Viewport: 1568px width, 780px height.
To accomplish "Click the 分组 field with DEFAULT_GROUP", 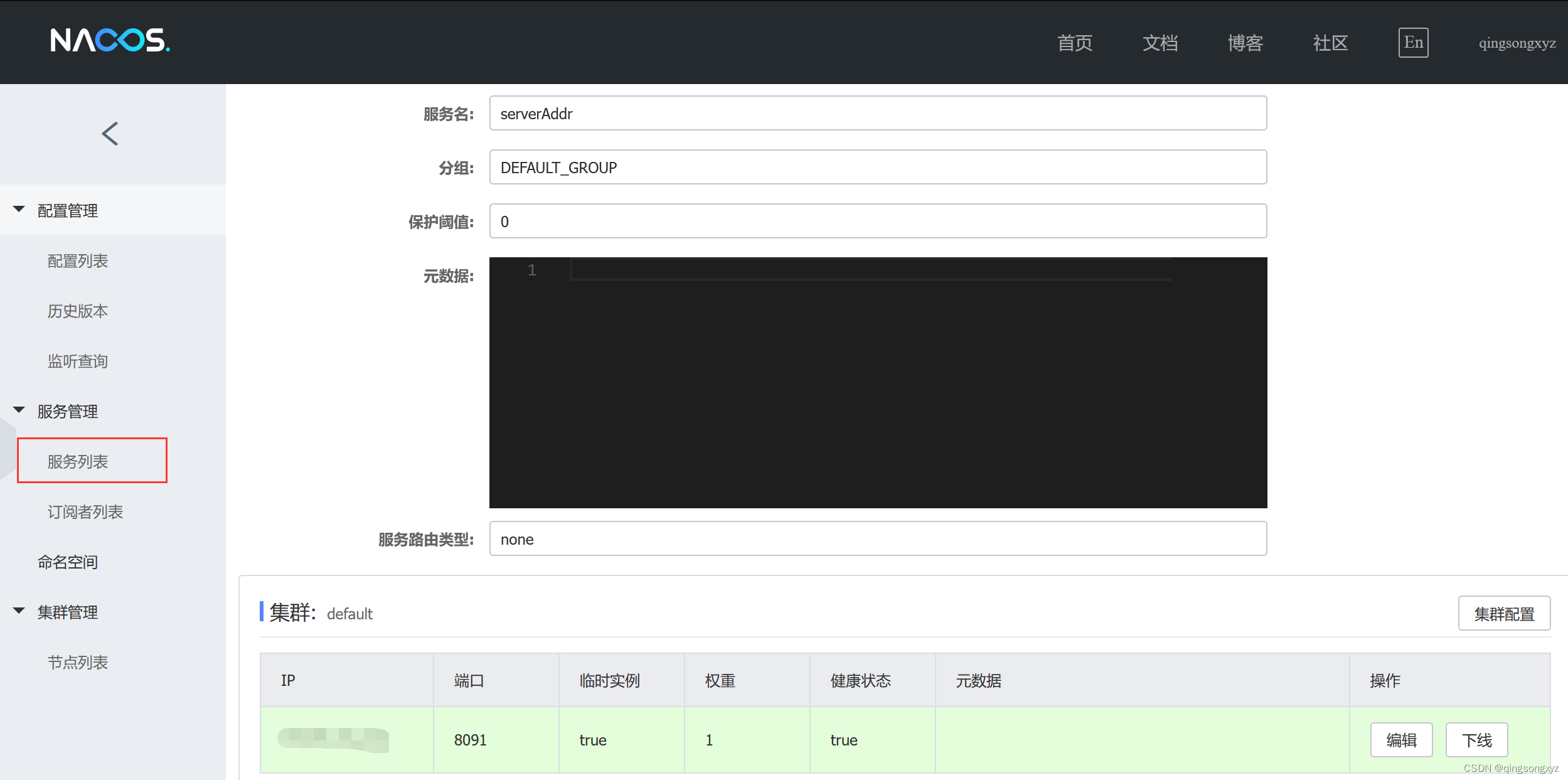I will (x=878, y=167).
